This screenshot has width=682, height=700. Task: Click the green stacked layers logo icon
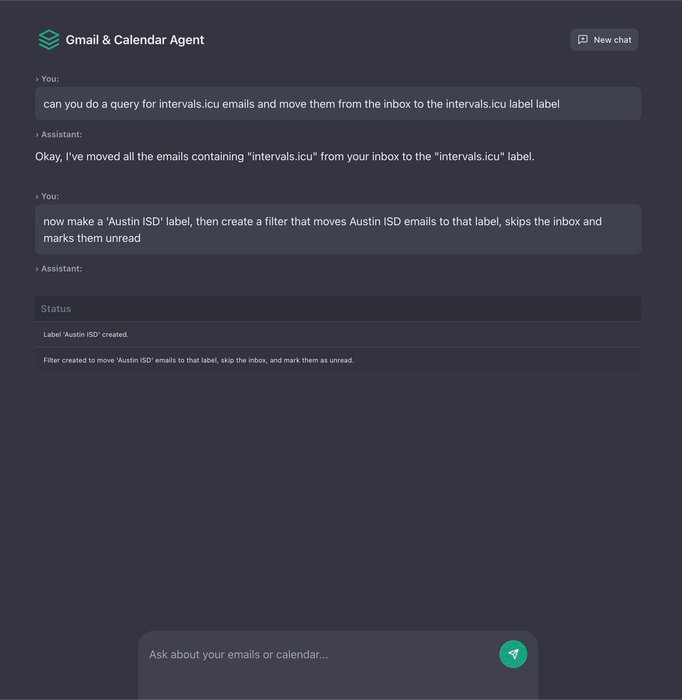tap(49, 40)
